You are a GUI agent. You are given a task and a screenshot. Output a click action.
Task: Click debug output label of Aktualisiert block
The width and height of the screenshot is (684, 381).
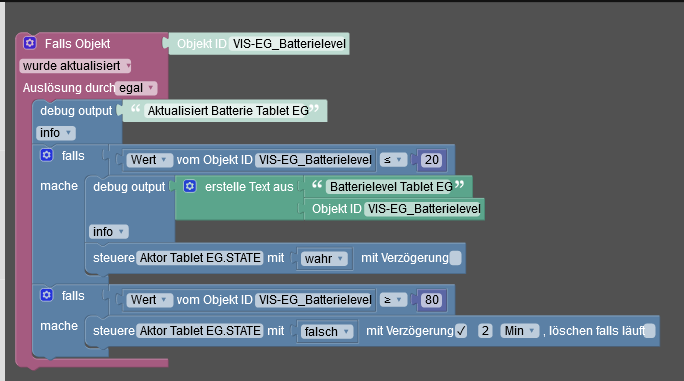[76, 111]
